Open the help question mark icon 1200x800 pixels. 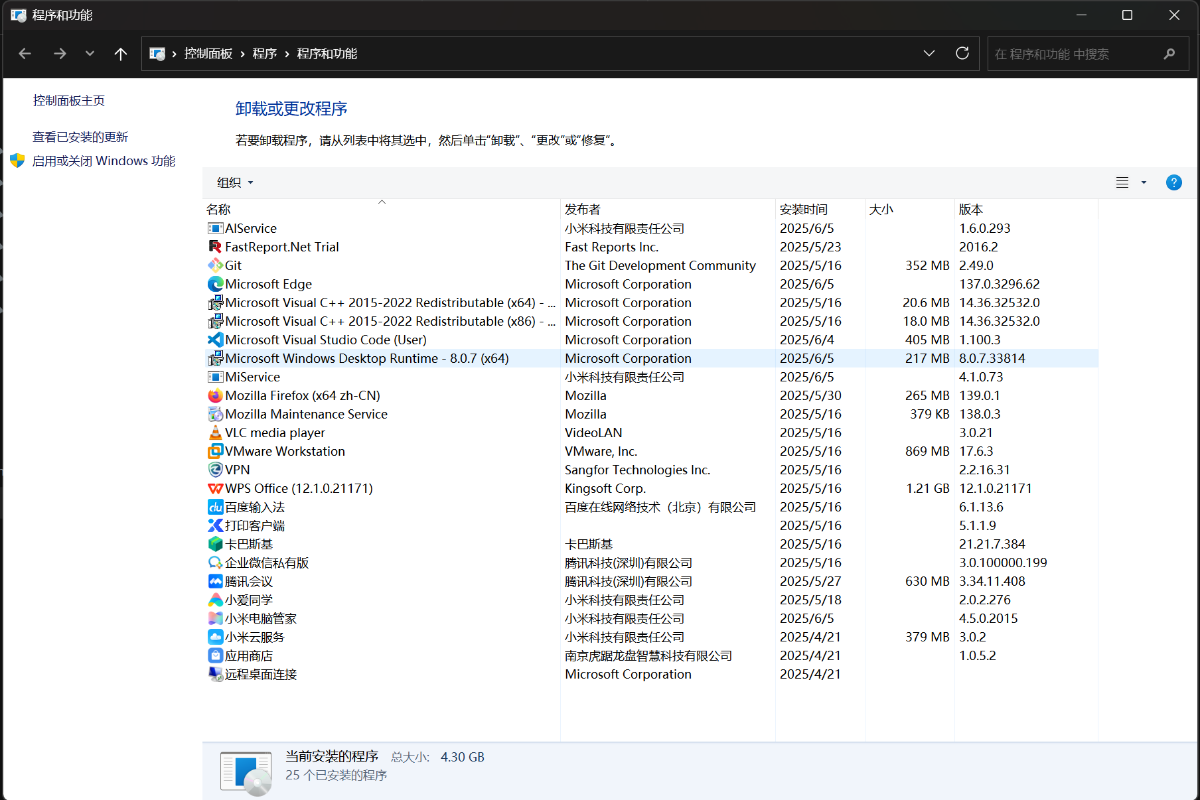1174,182
